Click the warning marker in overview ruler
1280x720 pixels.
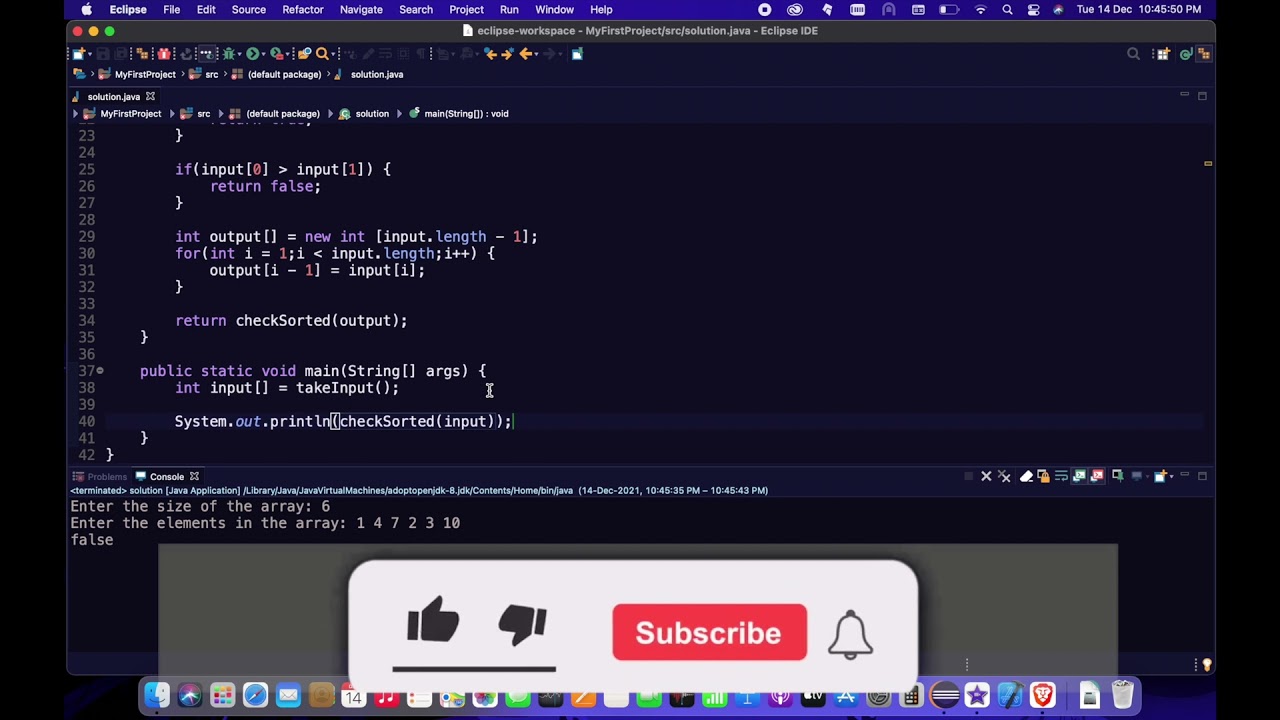[x=1208, y=163]
